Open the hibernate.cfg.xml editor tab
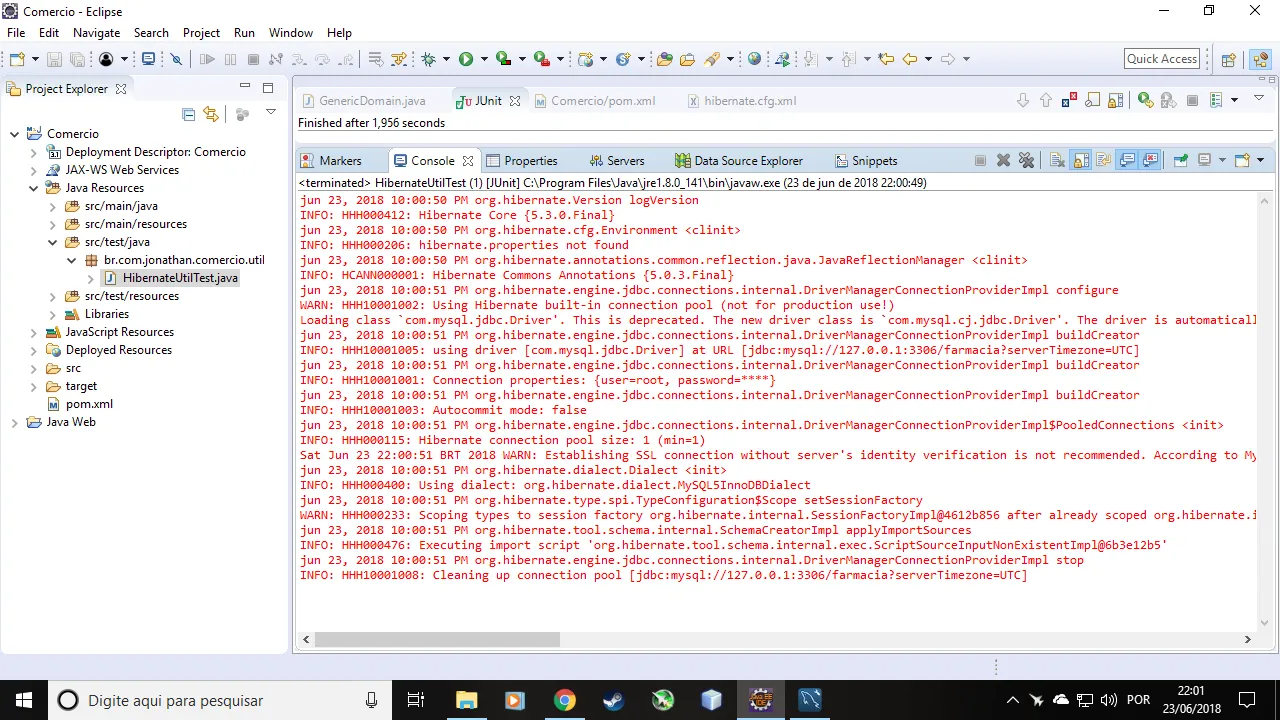 point(749,101)
